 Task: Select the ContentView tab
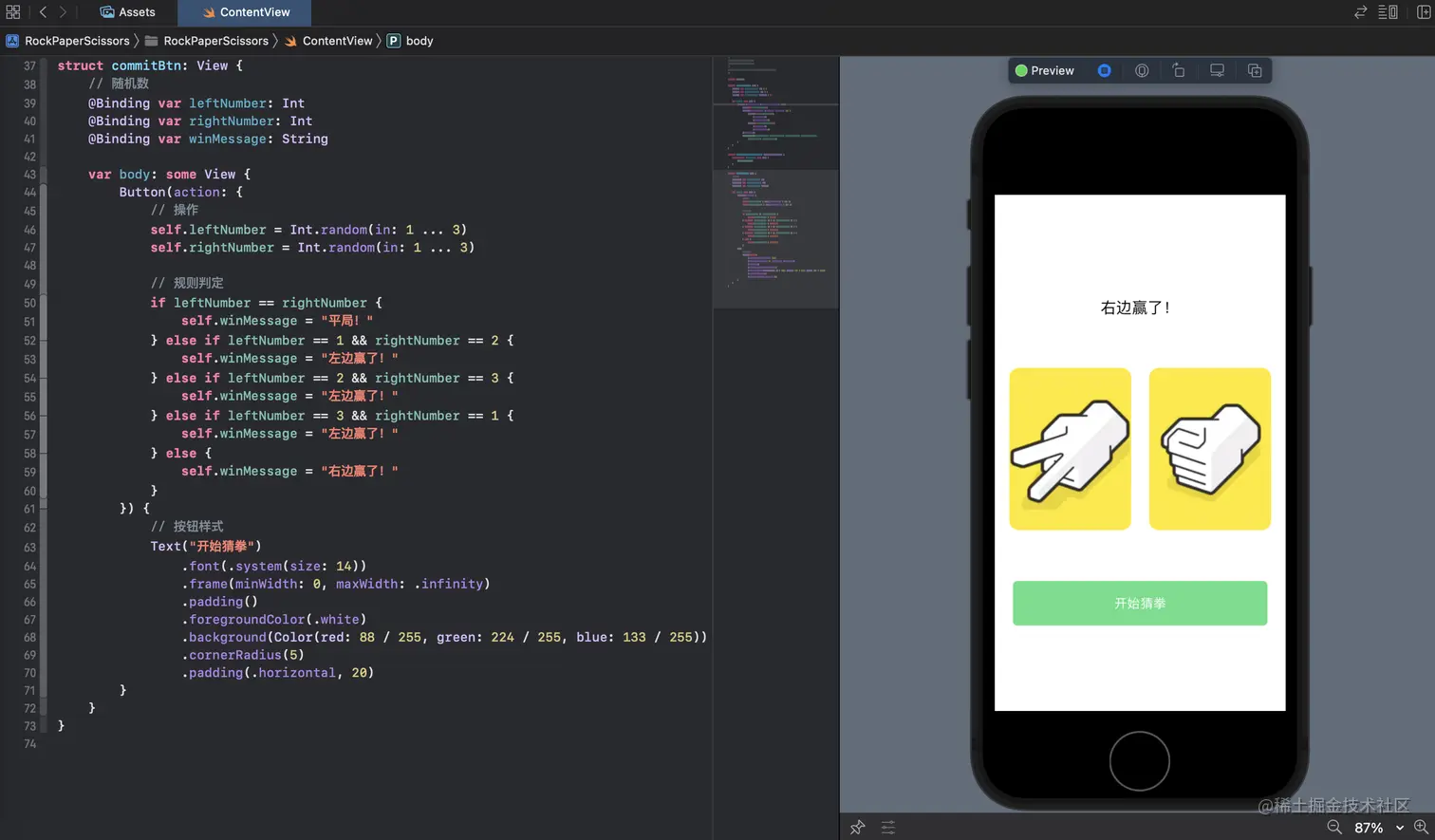246,12
